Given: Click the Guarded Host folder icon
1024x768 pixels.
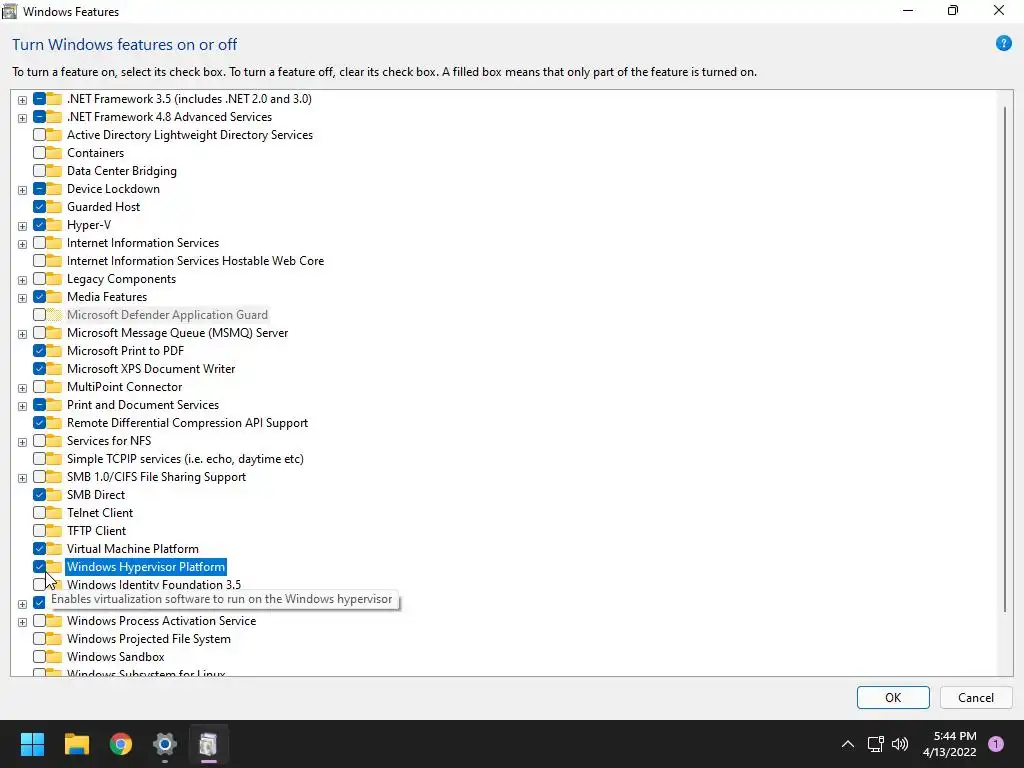Looking at the screenshot, I should pos(54,207).
